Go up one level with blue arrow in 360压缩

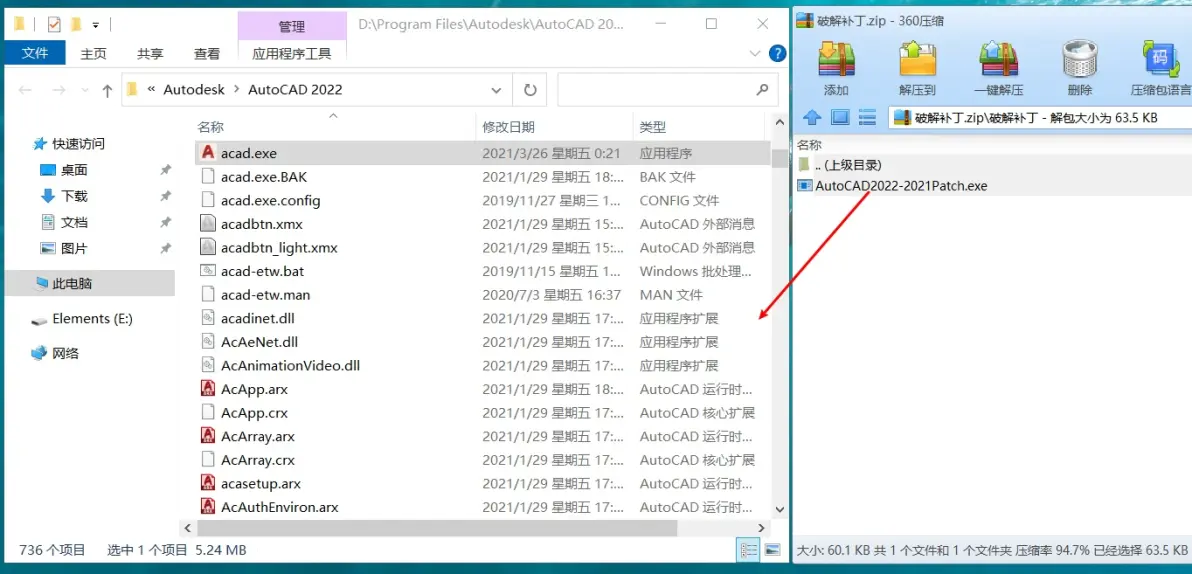point(813,117)
